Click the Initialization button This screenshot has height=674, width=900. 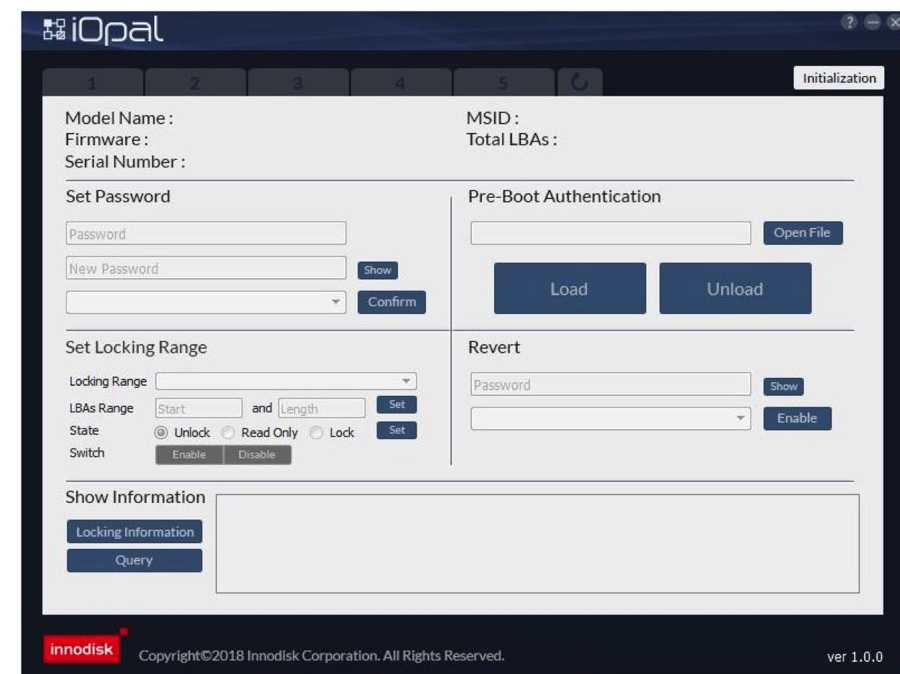[x=839, y=78]
